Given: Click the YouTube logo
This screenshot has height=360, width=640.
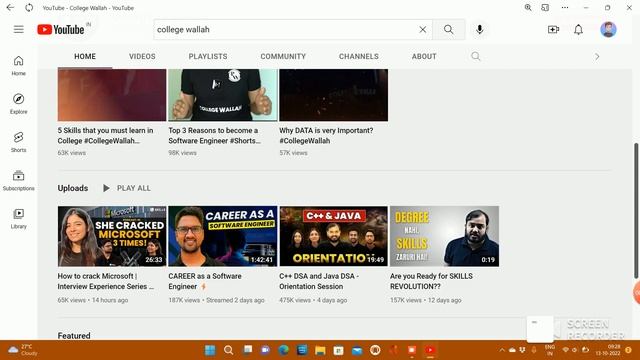Looking at the screenshot, I should tap(61, 29).
